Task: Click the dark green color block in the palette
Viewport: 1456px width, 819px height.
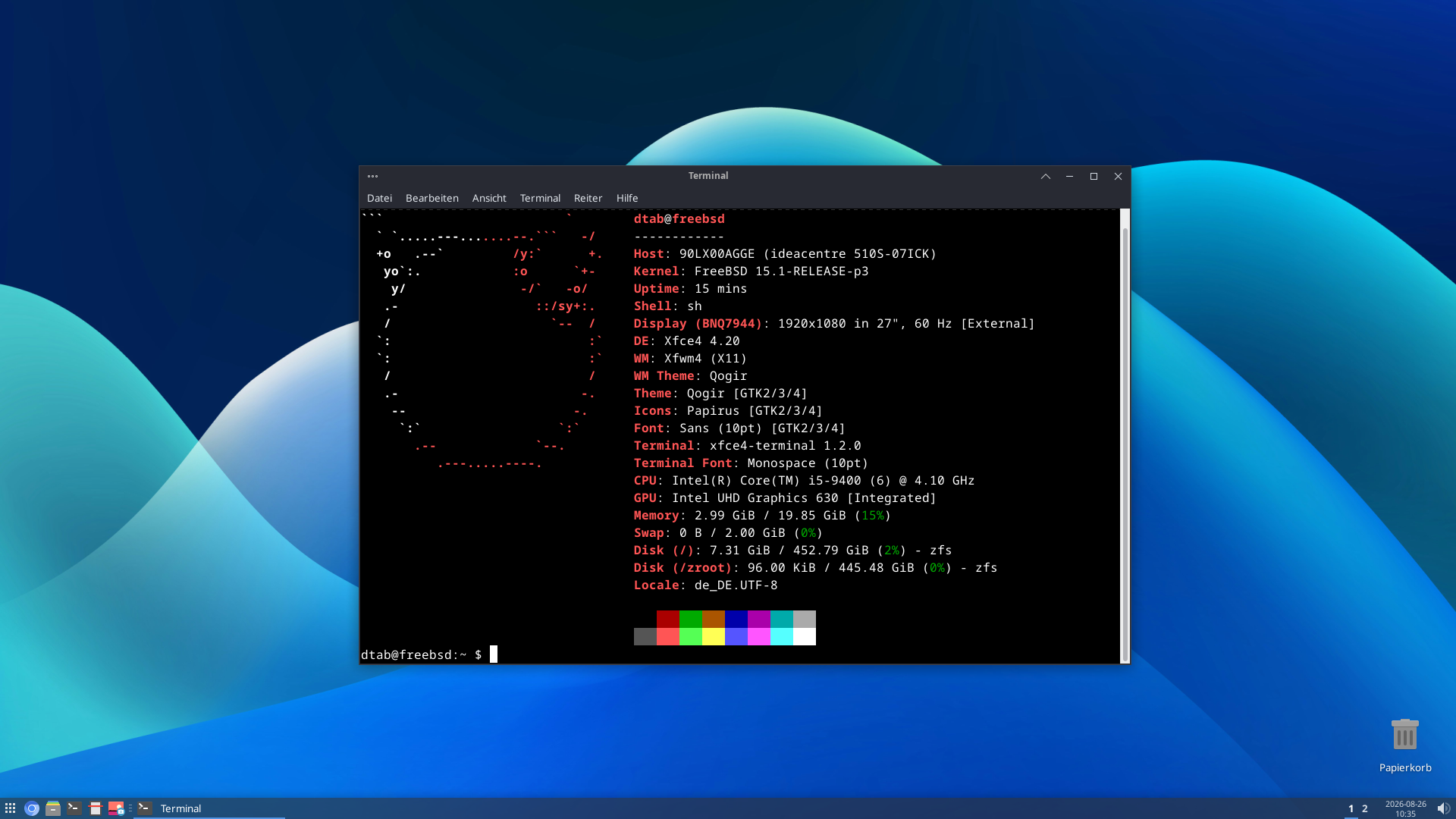Action: click(x=691, y=619)
